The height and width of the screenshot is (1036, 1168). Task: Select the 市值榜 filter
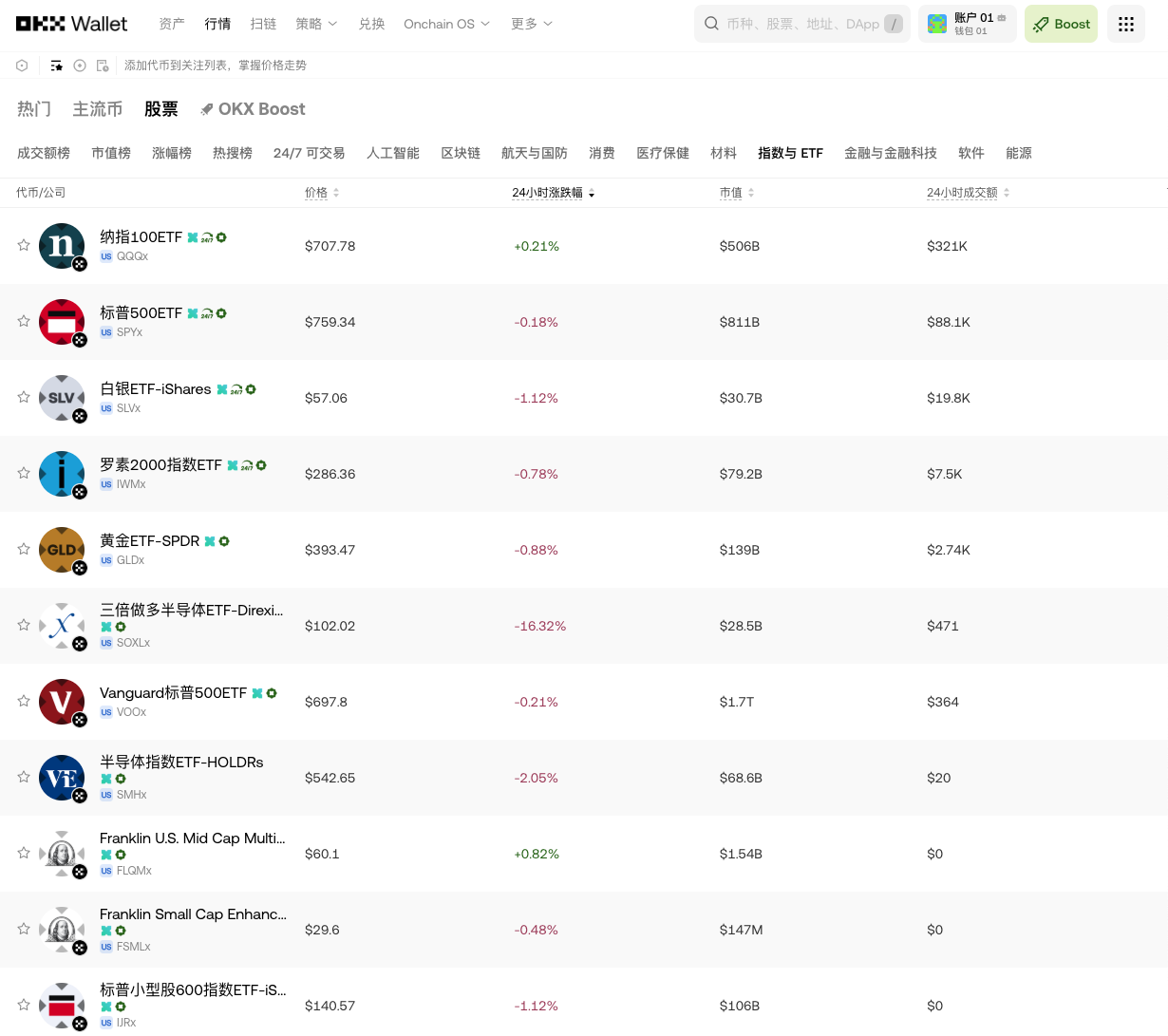tap(111, 153)
